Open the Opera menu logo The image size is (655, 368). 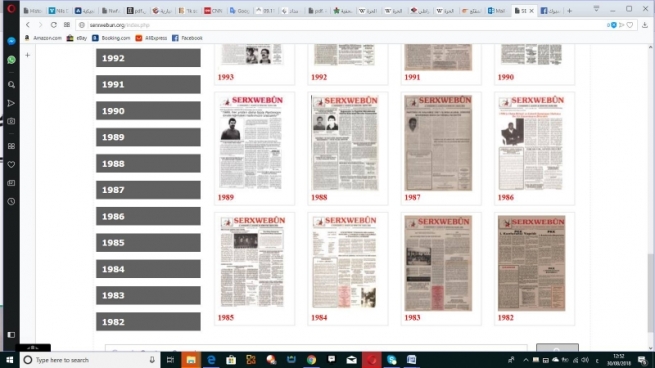click(11, 8)
